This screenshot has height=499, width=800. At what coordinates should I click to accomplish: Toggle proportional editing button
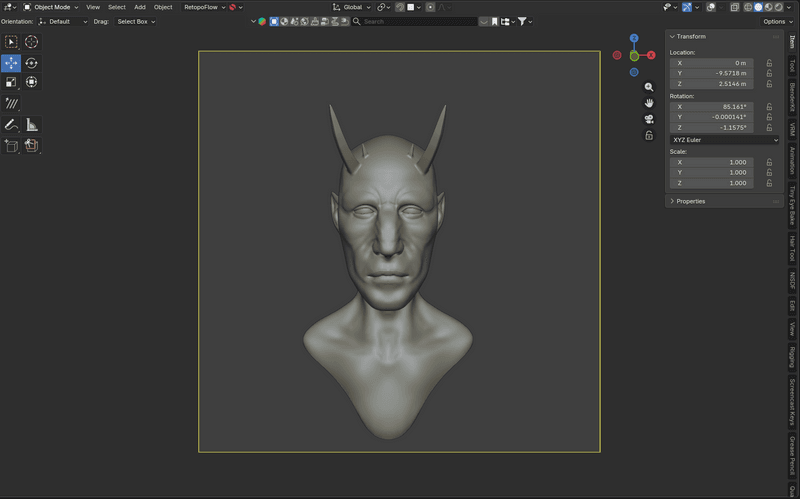click(x=430, y=7)
